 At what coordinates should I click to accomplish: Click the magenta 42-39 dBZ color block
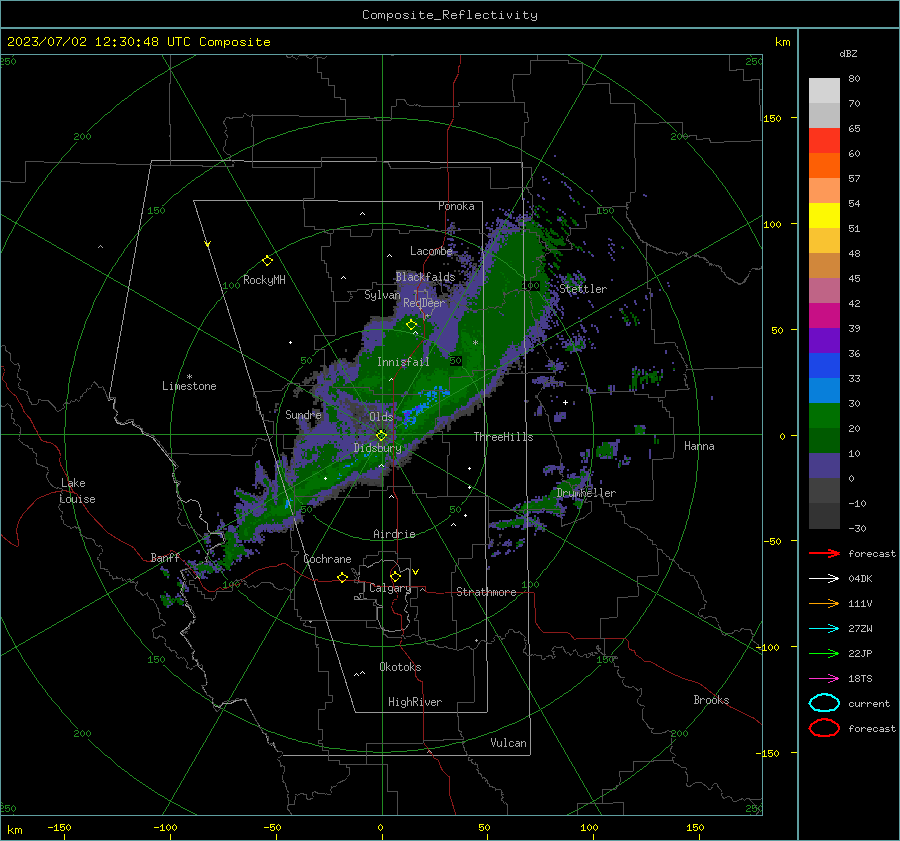(824, 316)
